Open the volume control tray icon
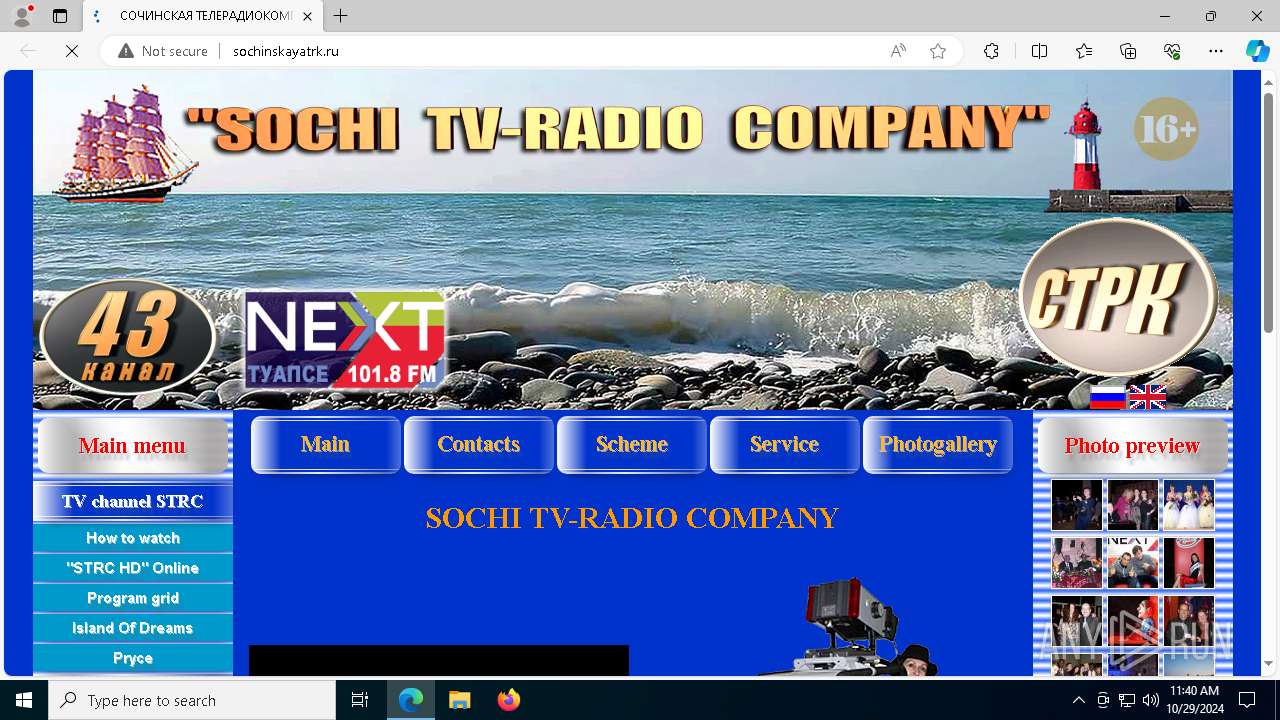1280x720 pixels. (x=1151, y=700)
